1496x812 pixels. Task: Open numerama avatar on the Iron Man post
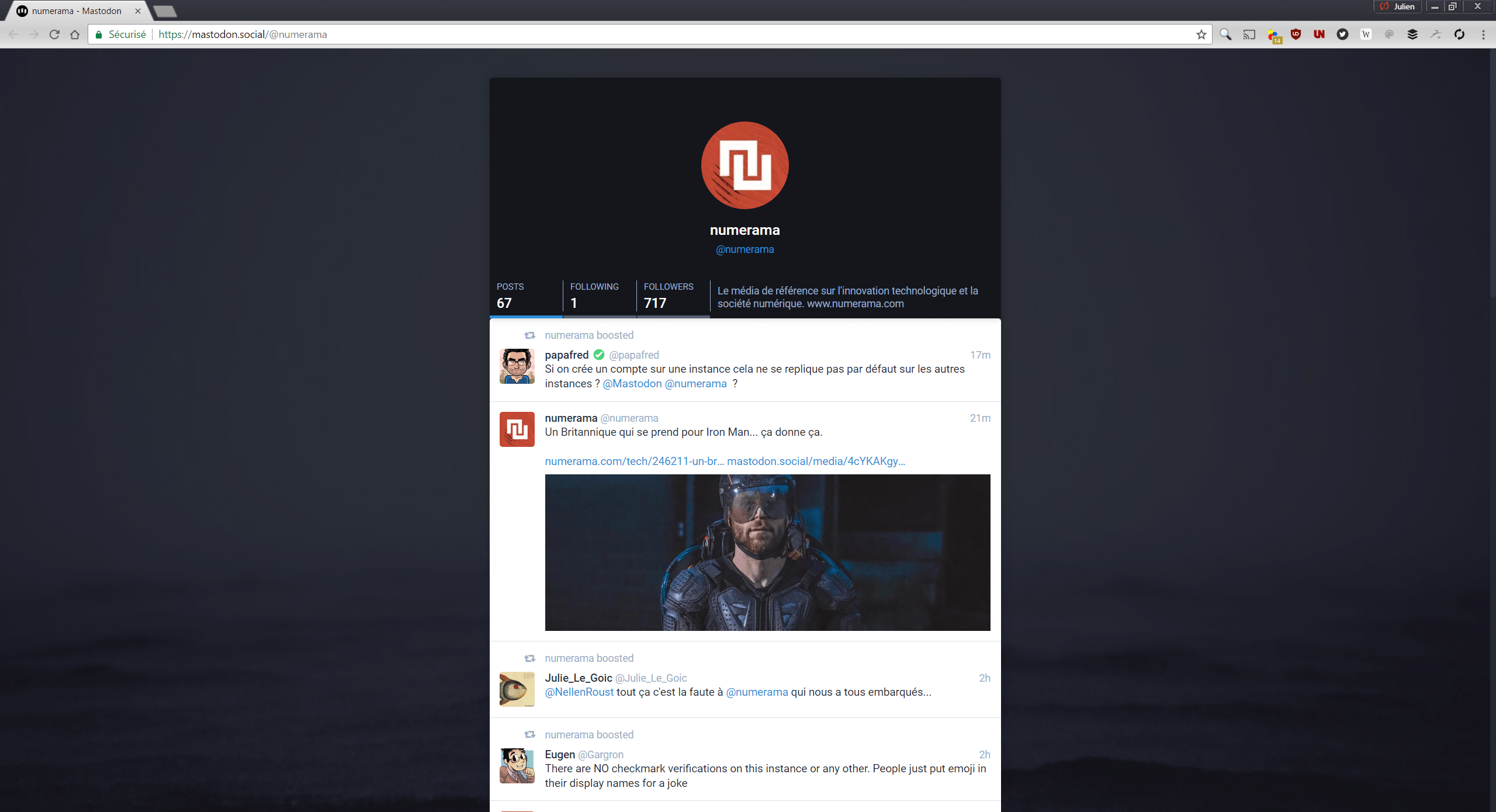tap(517, 429)
